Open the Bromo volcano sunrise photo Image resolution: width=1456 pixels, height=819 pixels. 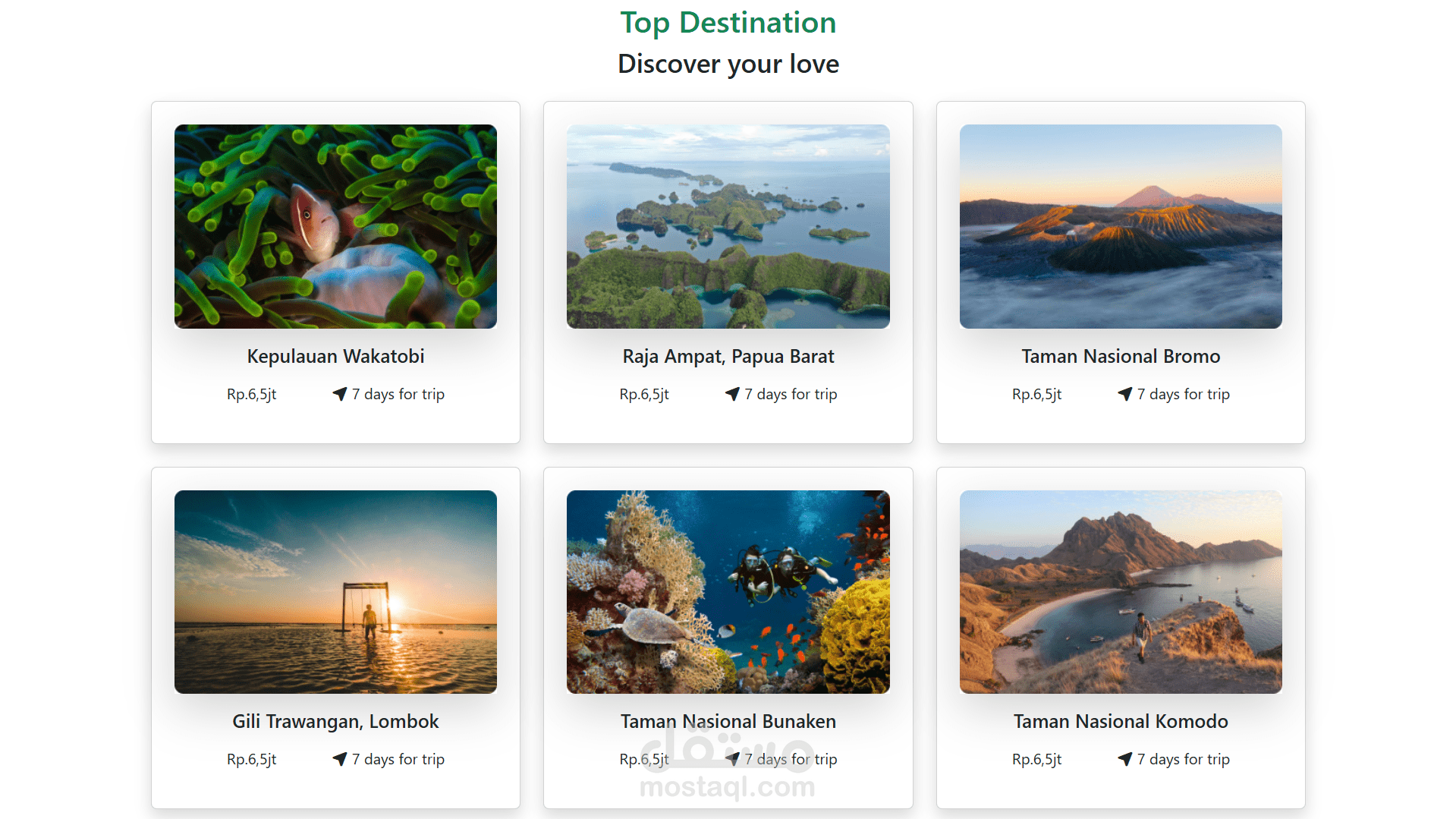[x=1121, y=226]
